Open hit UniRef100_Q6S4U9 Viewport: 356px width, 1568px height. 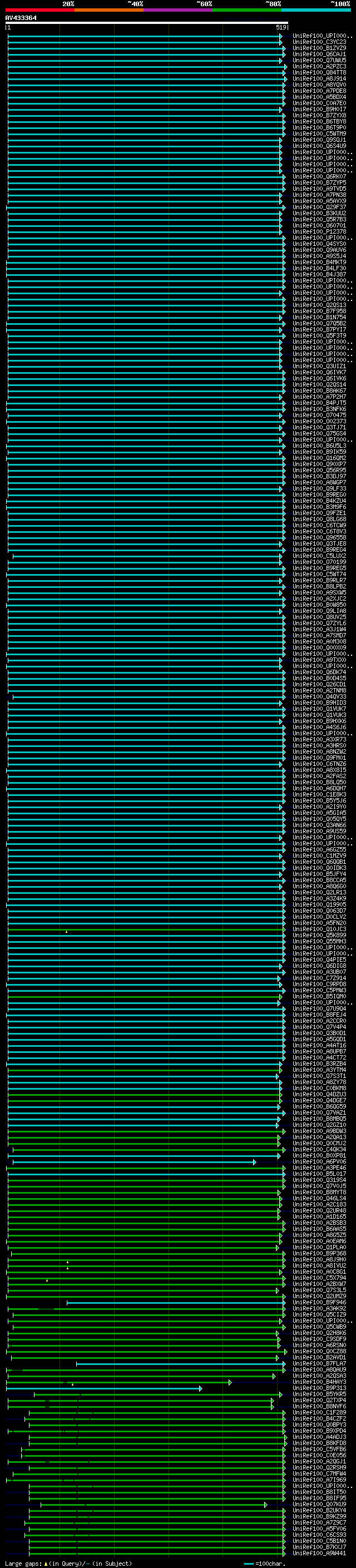pyautogui.click(x=319, y=146)
